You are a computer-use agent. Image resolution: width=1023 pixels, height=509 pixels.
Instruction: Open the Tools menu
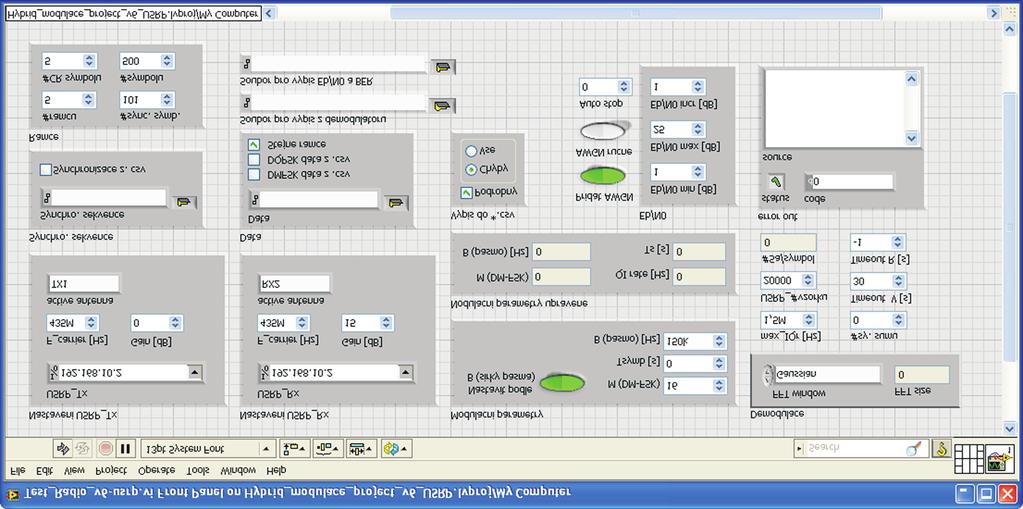click(199, 470)
